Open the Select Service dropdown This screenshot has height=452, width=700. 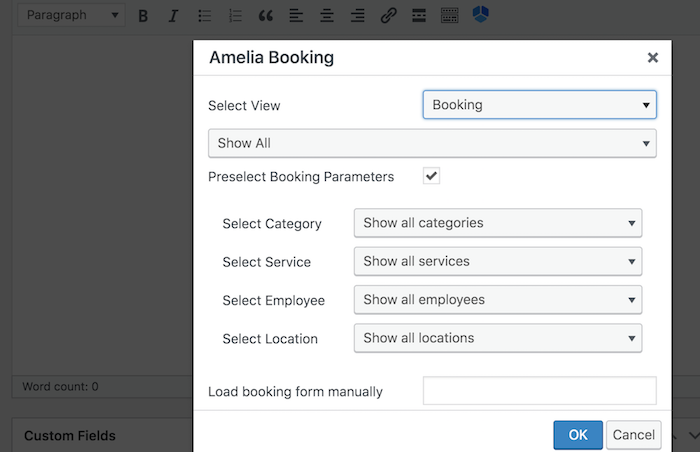(x=497, y=262)
